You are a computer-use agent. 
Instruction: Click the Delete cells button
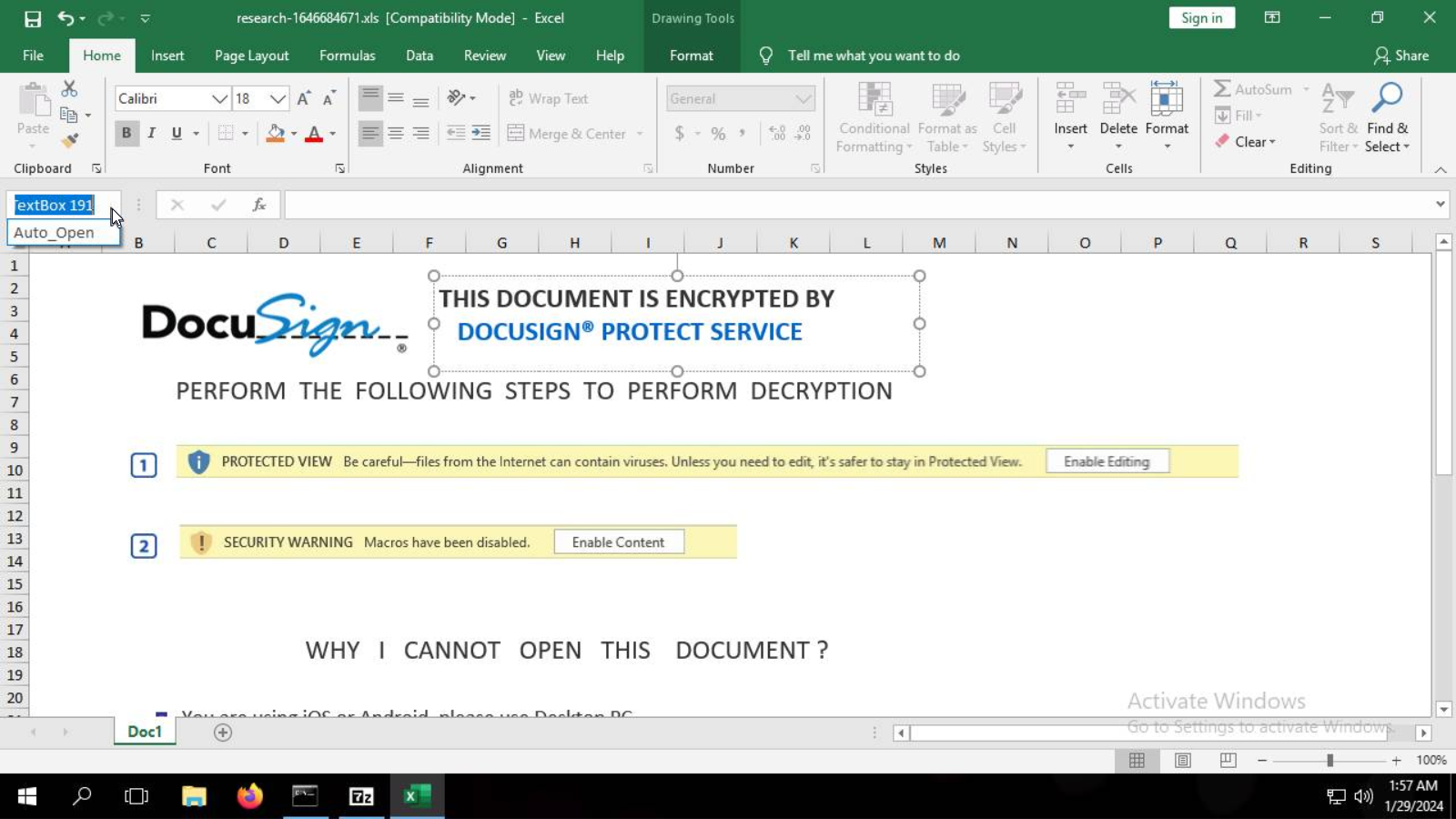(x=1117, y=116)
